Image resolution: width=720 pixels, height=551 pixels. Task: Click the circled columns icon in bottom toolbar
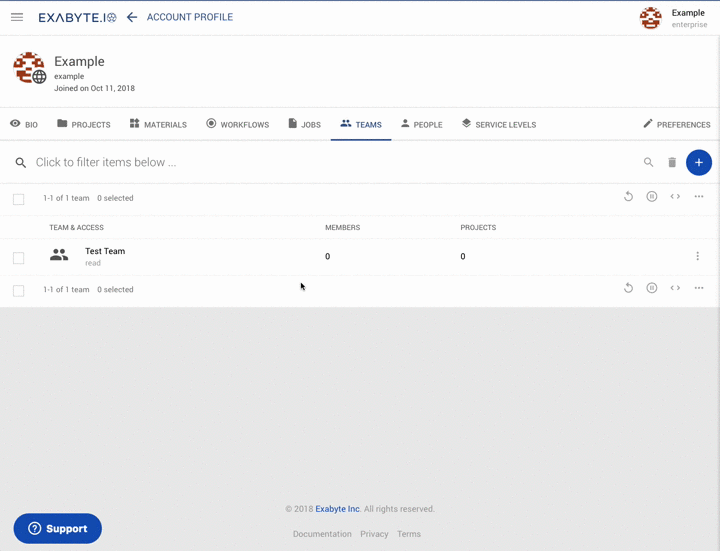652,288
